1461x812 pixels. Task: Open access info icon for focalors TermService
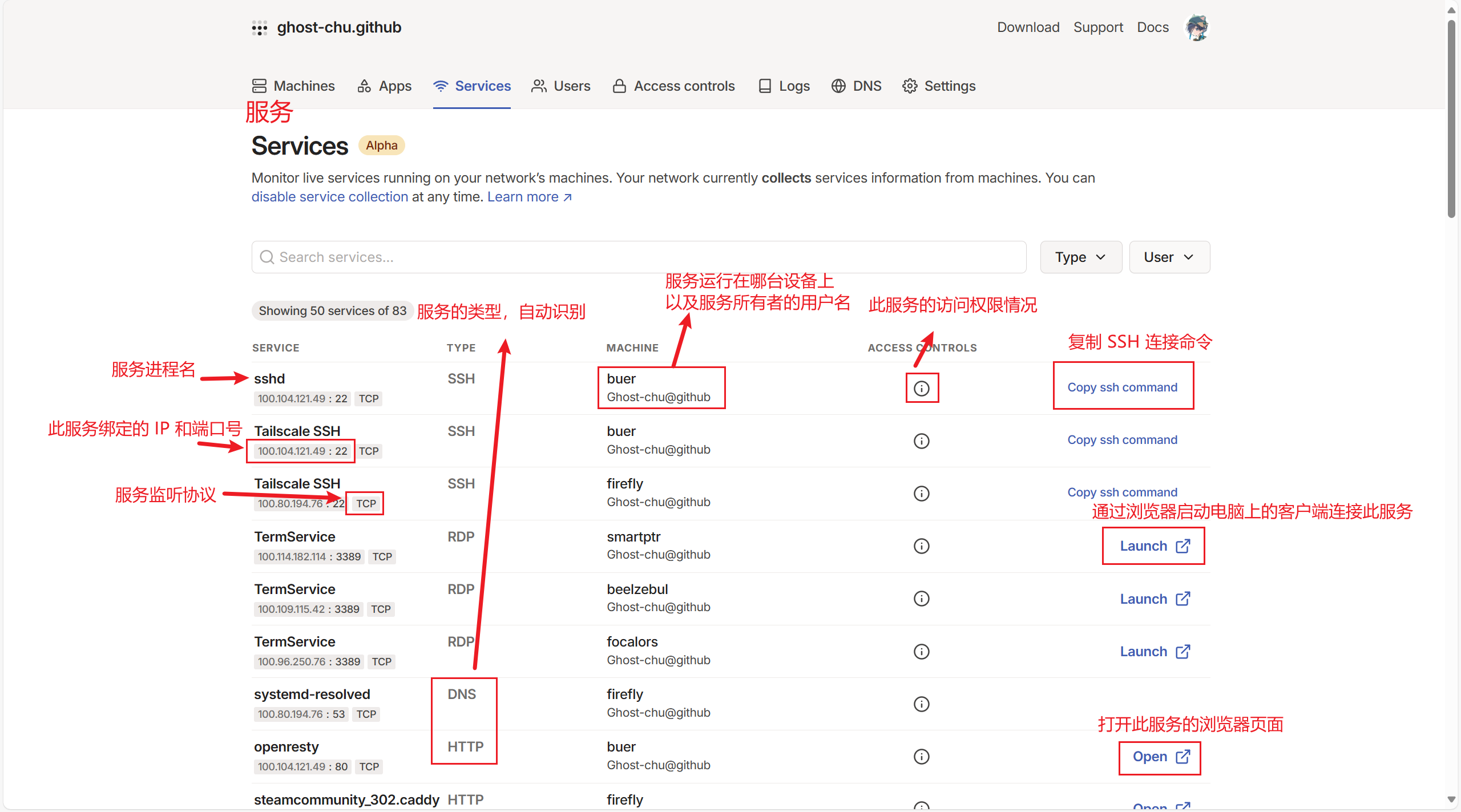(921, 652)
